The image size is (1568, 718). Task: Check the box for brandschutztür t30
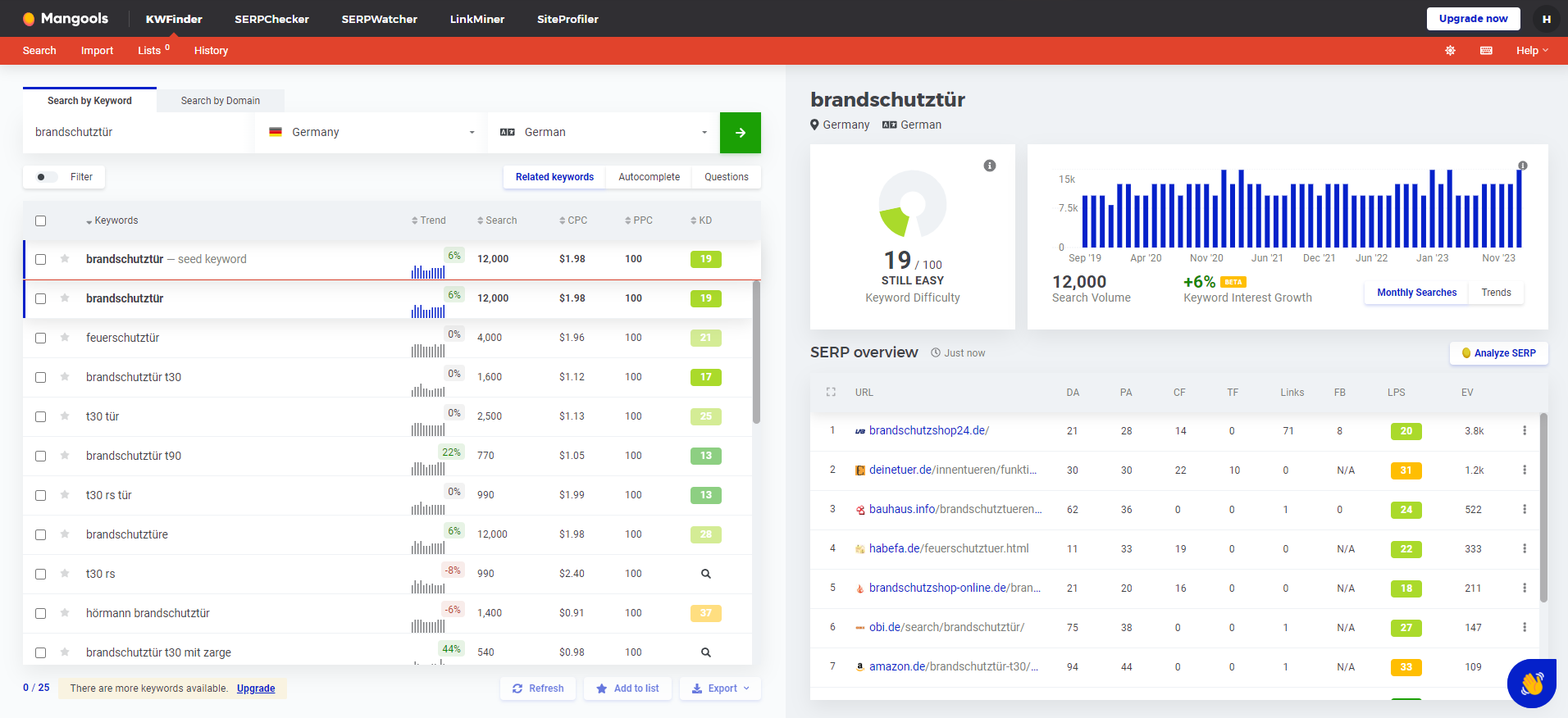[40, 377]
